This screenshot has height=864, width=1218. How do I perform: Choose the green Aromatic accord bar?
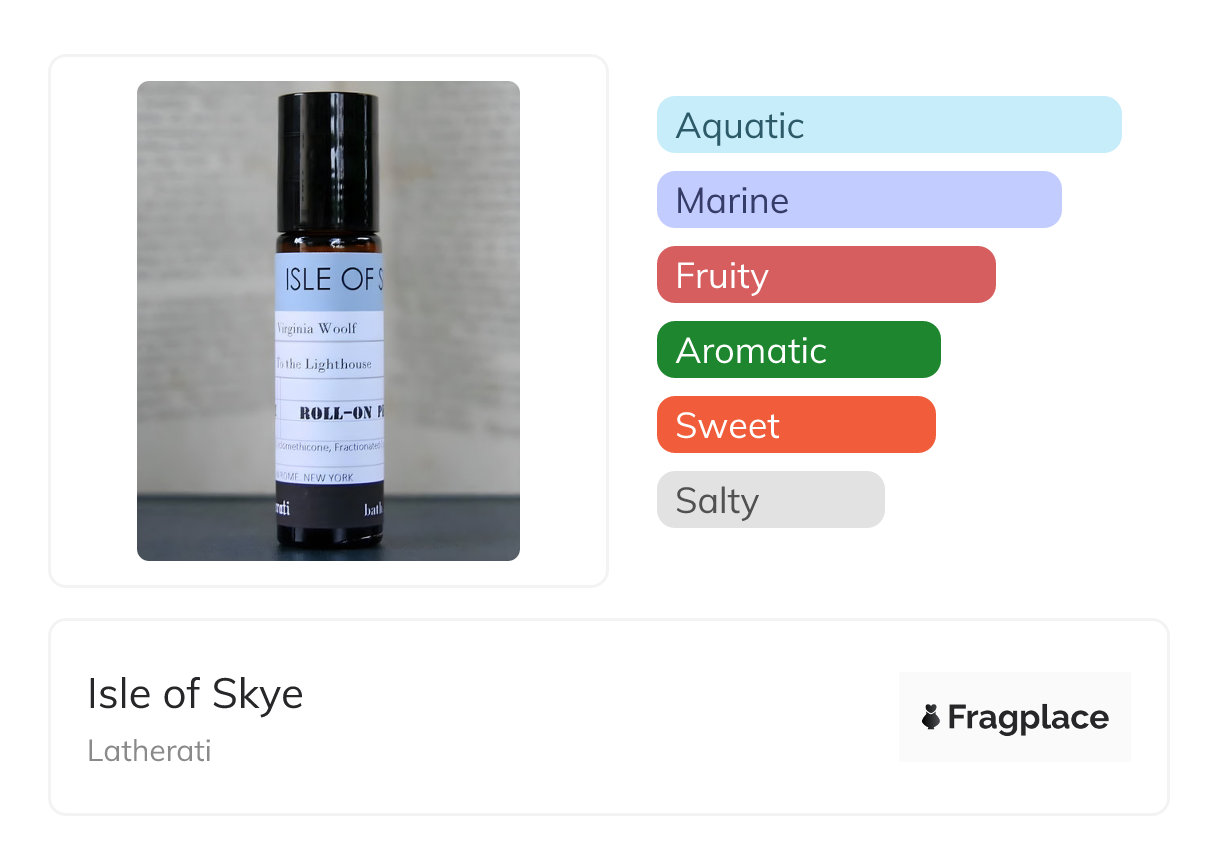pyautogui.click(x=798, y=350)
